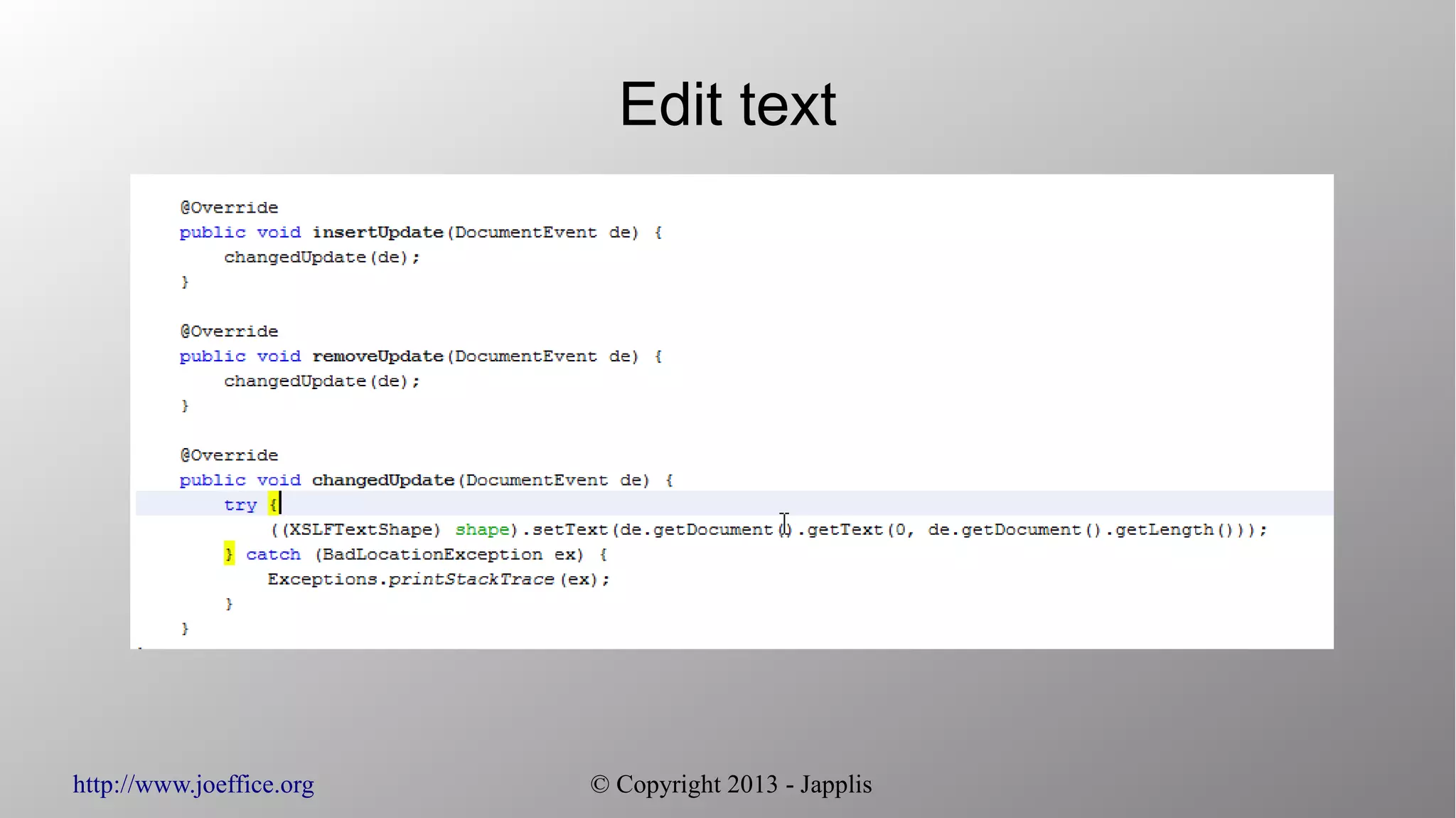Click changedUpdate(de) call inside insertUpdate
The width and height of the screenshot is (1456, 818).
point(321,257)
